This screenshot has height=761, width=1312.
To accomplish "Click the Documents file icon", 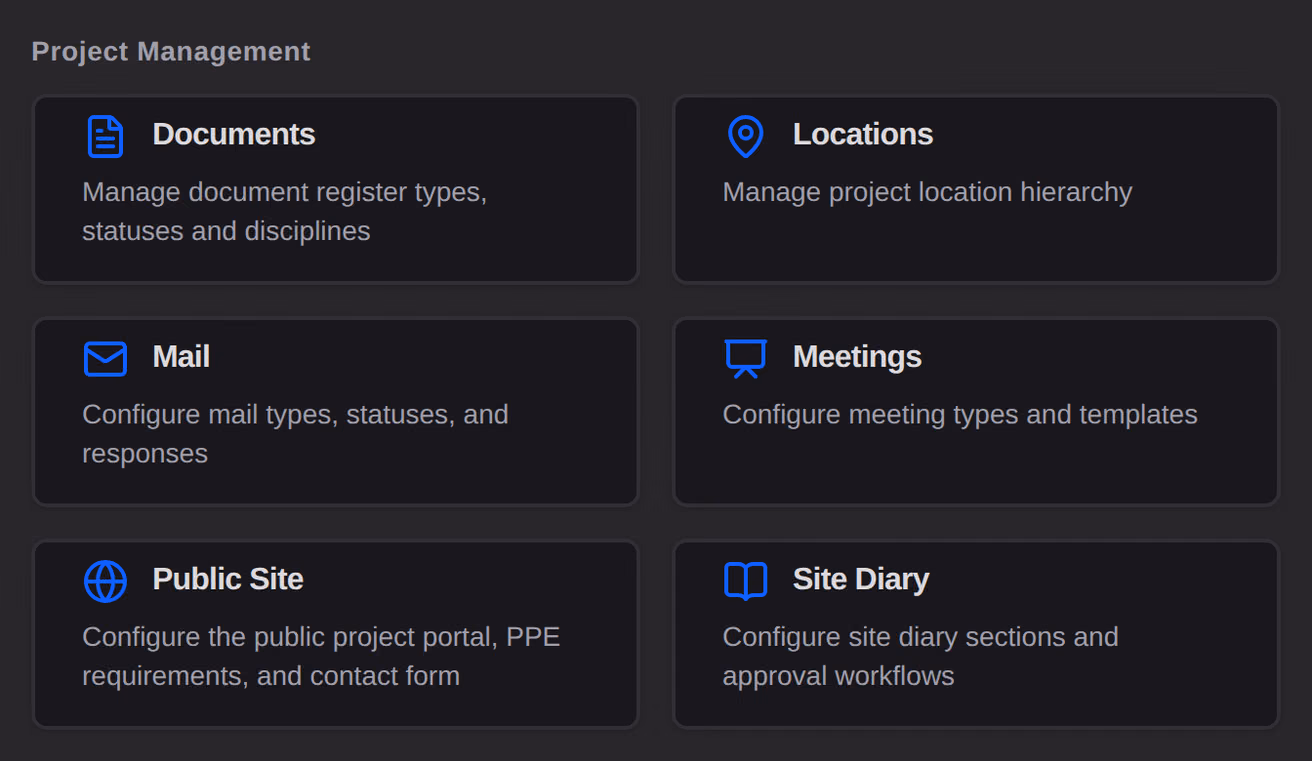I will tap(105, 136).
